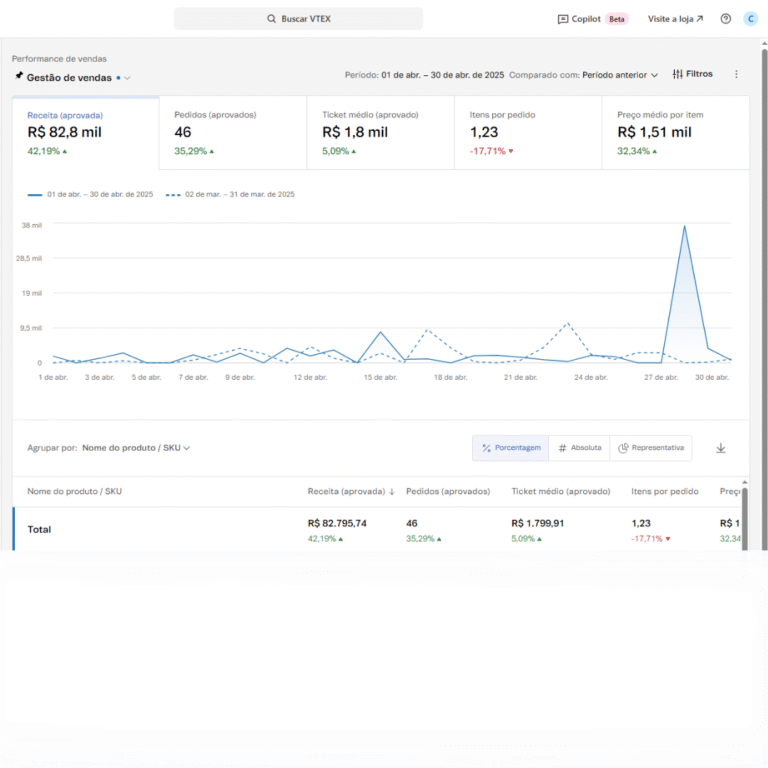Open the three-dot more options menu

click(737, 75)
